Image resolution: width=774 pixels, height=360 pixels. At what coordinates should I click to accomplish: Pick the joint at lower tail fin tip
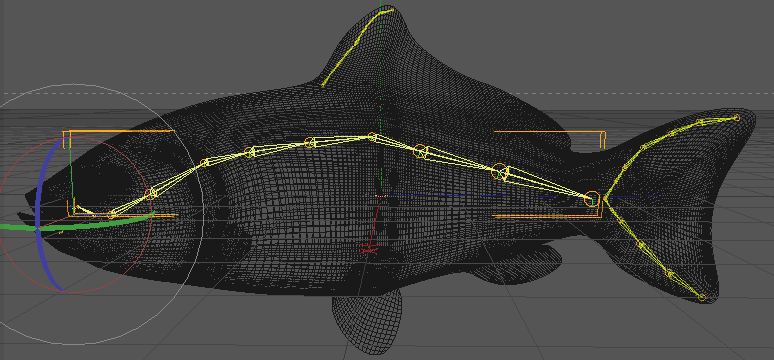click(x=702, y=297)
